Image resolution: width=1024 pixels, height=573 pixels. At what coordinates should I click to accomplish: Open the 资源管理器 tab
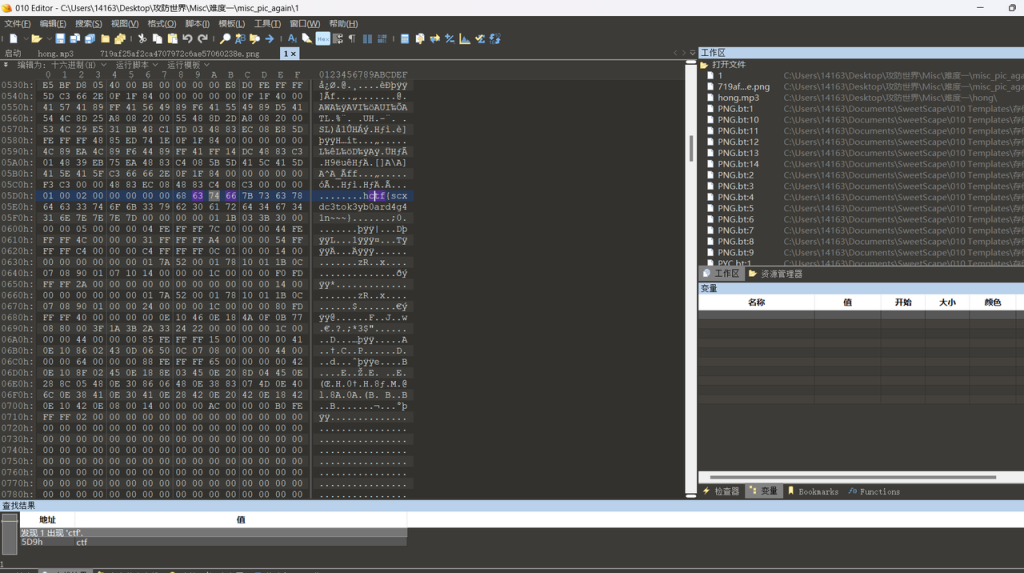780,273
